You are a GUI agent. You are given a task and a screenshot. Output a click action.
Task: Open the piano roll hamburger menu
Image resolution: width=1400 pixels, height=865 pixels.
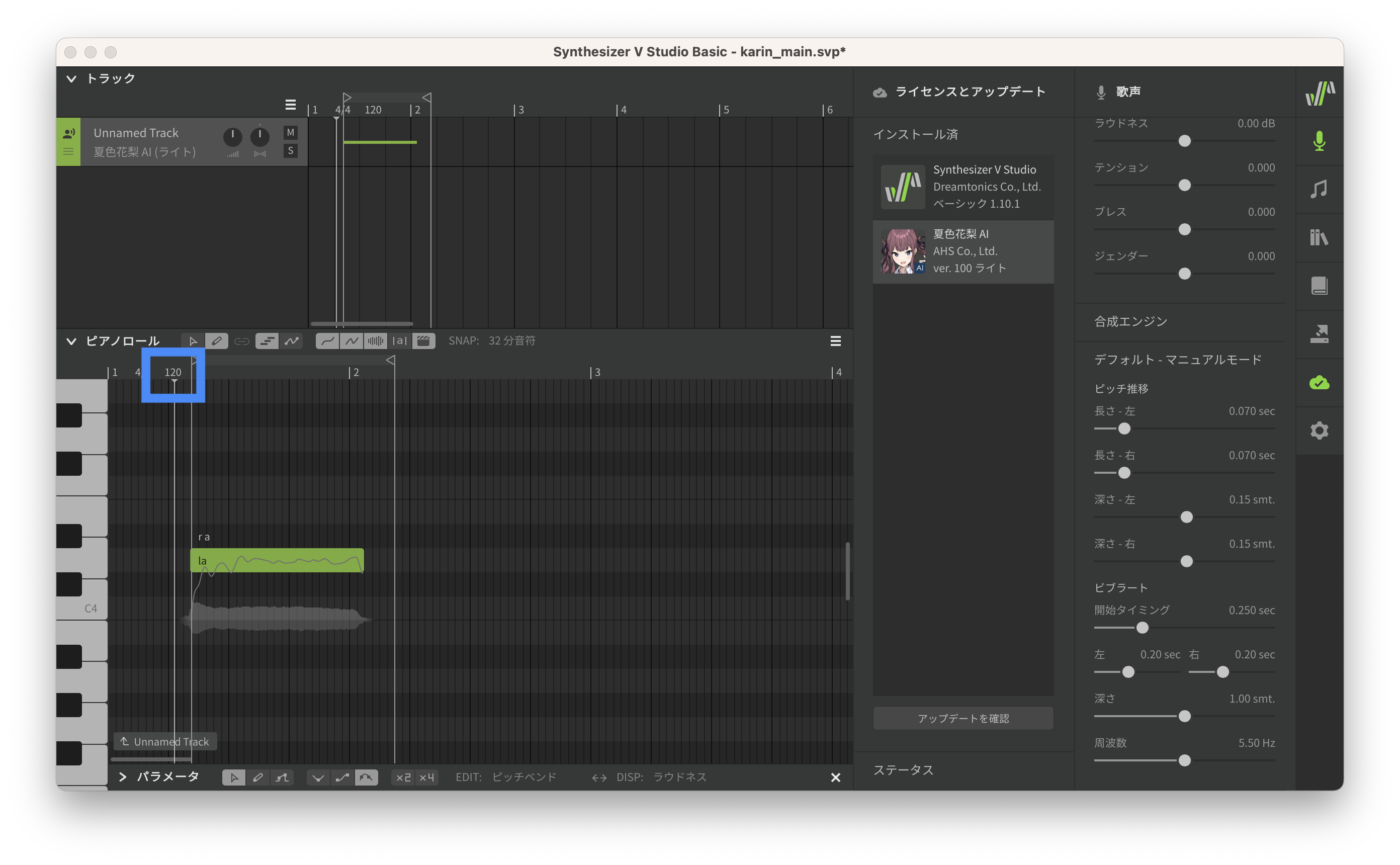836,341
